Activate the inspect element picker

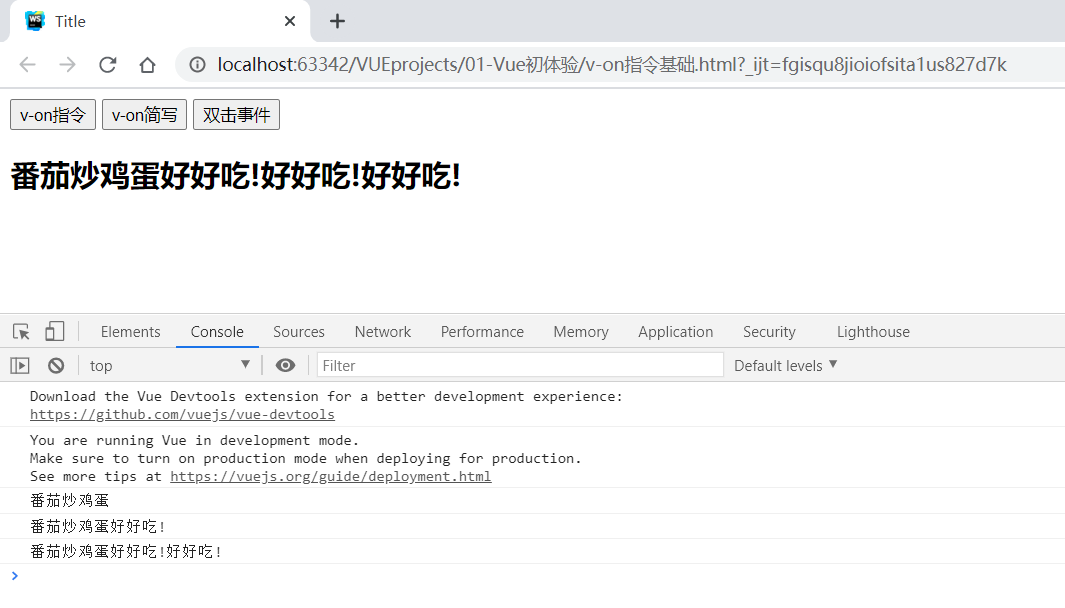[21, 332]
